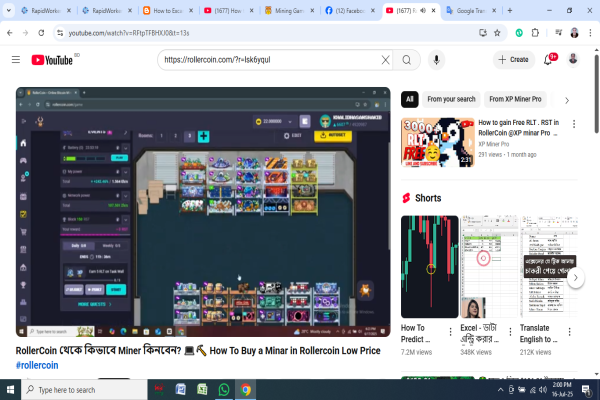Open the YouTube guide hamburger menu
The width and height of the screenshot is (600, 400).
click(x=16, y=60)
